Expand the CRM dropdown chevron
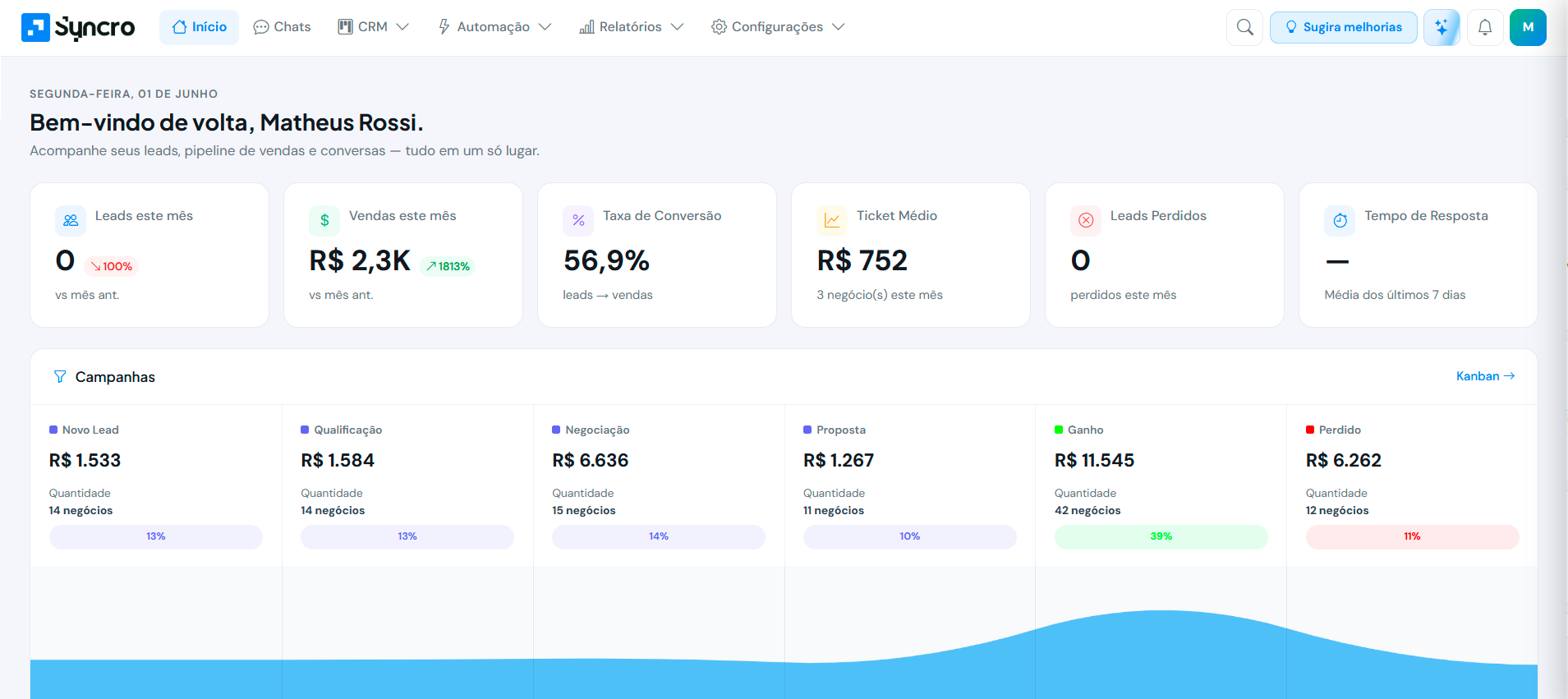The width and height of the screenshot is (1568, 699). (x=402, y=27)
